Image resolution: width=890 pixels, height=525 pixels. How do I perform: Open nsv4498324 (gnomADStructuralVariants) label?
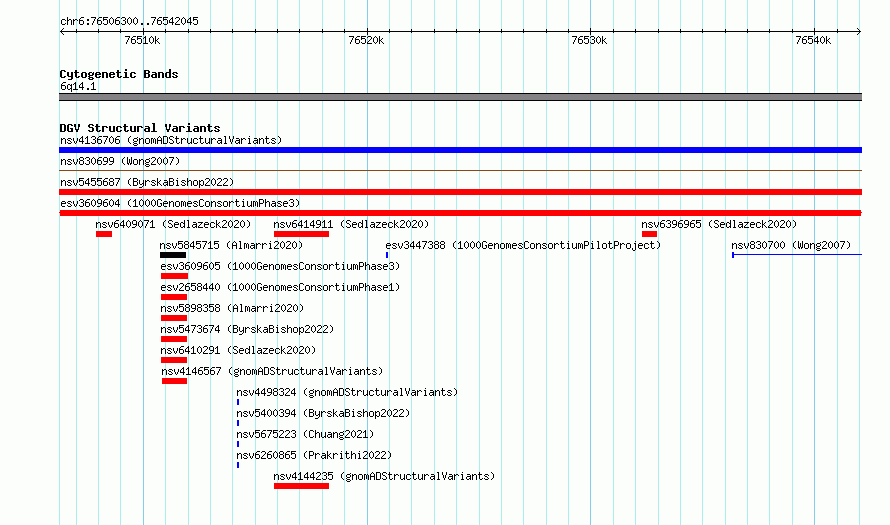(347, 392)
